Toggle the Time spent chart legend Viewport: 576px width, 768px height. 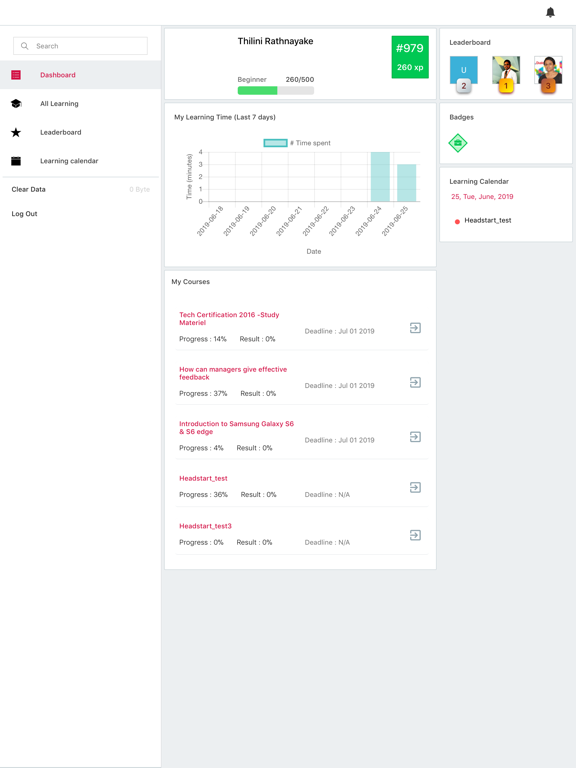point(297,143)
